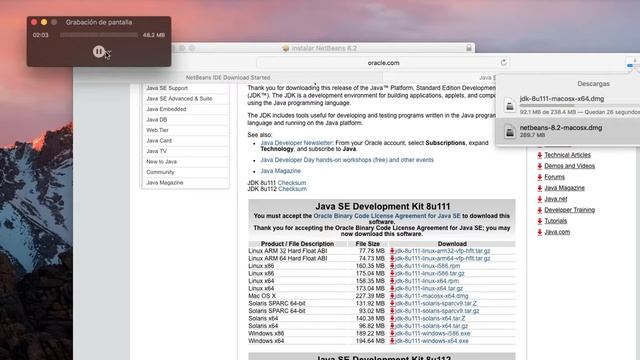Open Java Developer Day workshops link
640x360 pixels.
[x=347, y=160]
